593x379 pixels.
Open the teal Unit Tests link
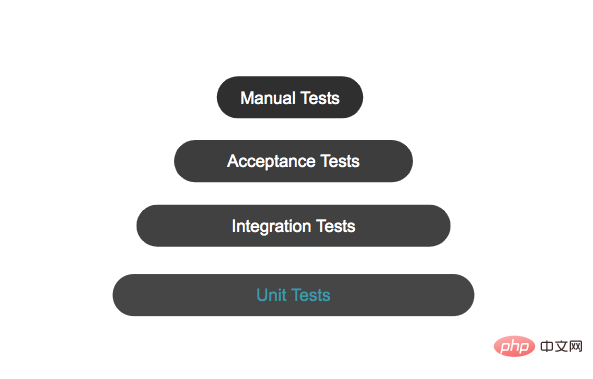293,295
